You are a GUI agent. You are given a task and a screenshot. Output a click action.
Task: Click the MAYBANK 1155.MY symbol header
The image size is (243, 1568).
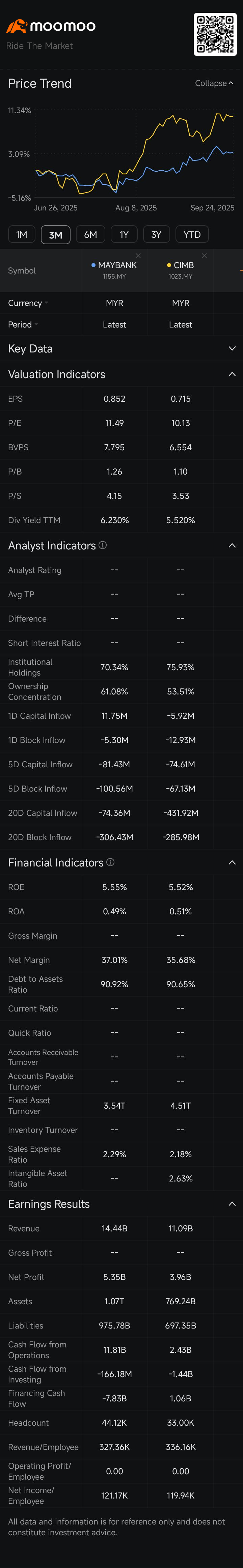tap(114, 270)
